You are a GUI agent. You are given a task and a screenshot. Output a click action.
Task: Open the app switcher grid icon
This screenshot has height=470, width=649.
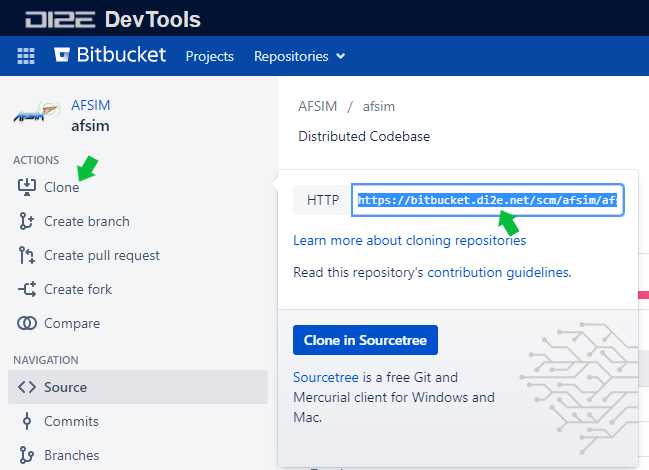(x=26, y=56)
